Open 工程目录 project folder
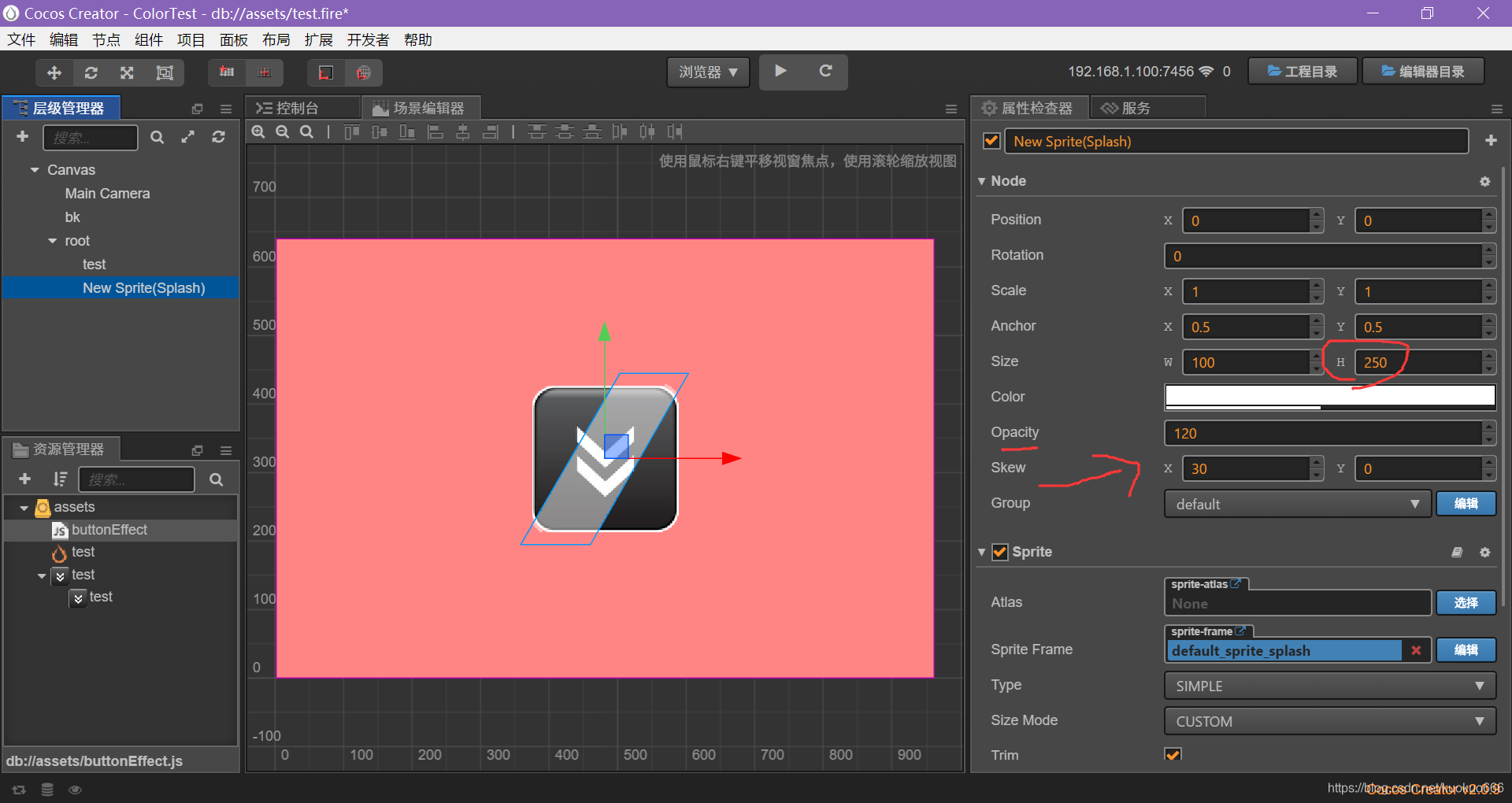The width and height of the screenshot is (1512, 803). (x=1303, y=72)
